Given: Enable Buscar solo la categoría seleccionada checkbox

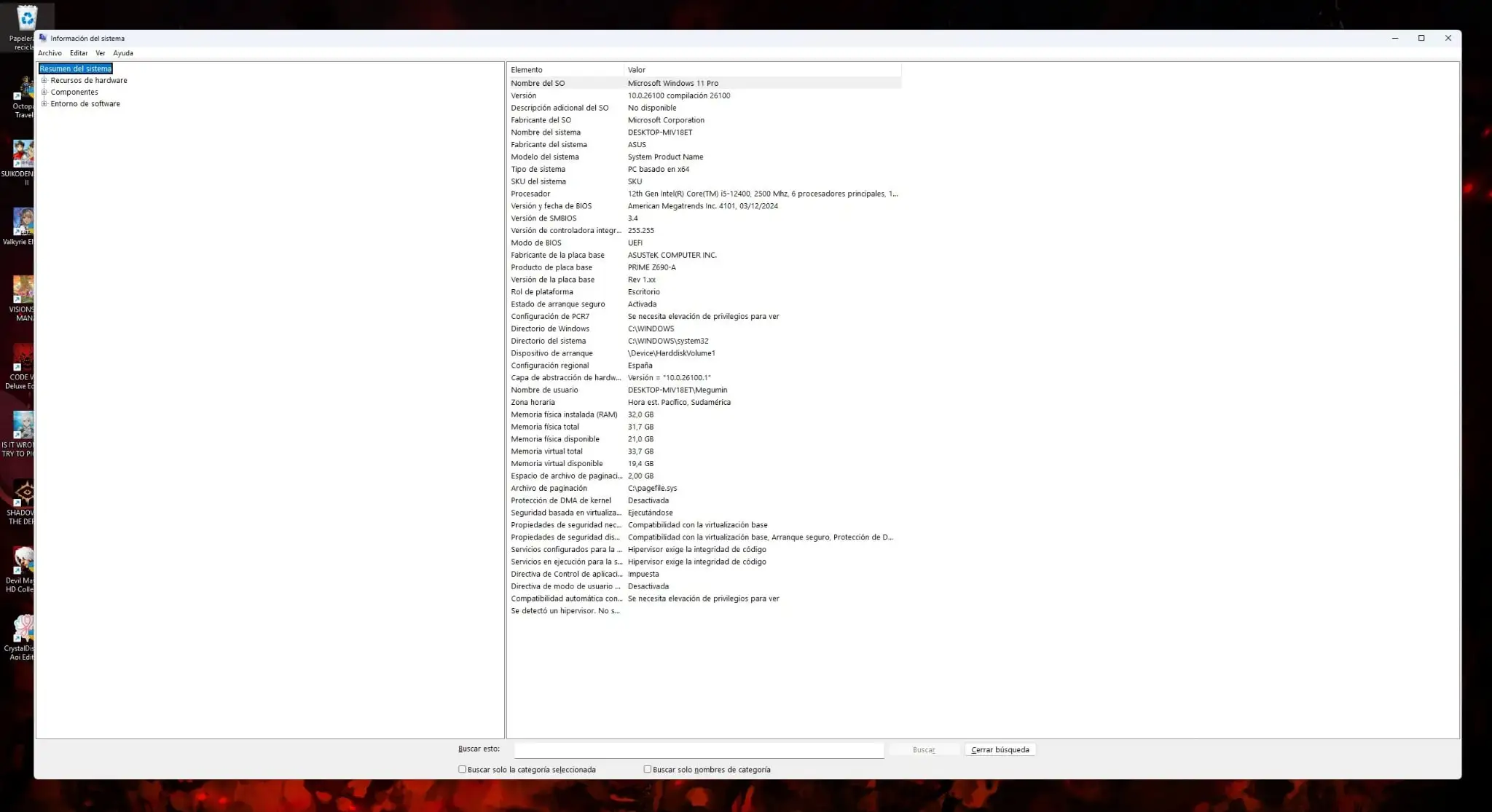Looking at the screenshot, I should pos(462,769).
